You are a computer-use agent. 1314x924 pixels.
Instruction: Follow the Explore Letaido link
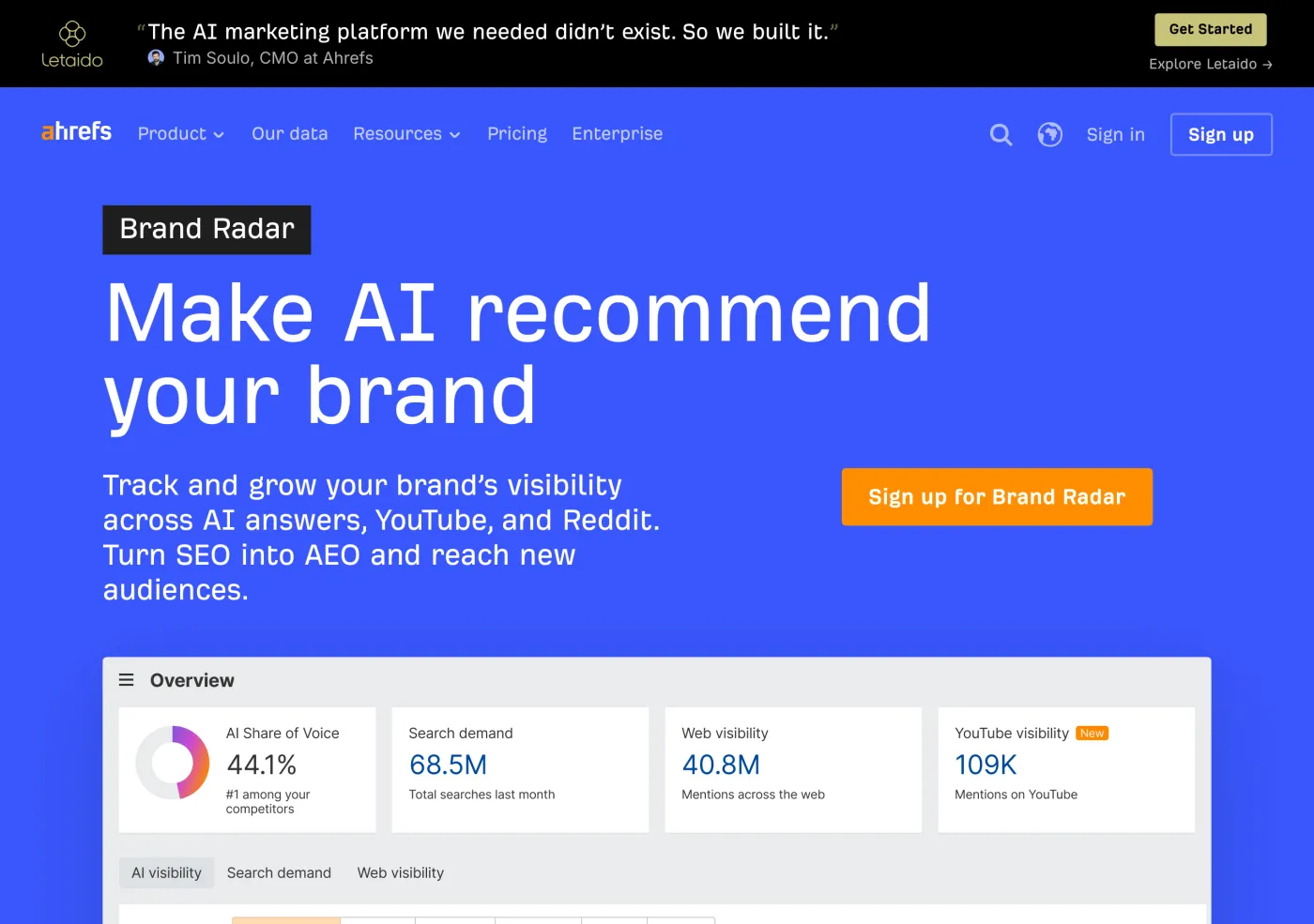click(x=1210, y=64)
